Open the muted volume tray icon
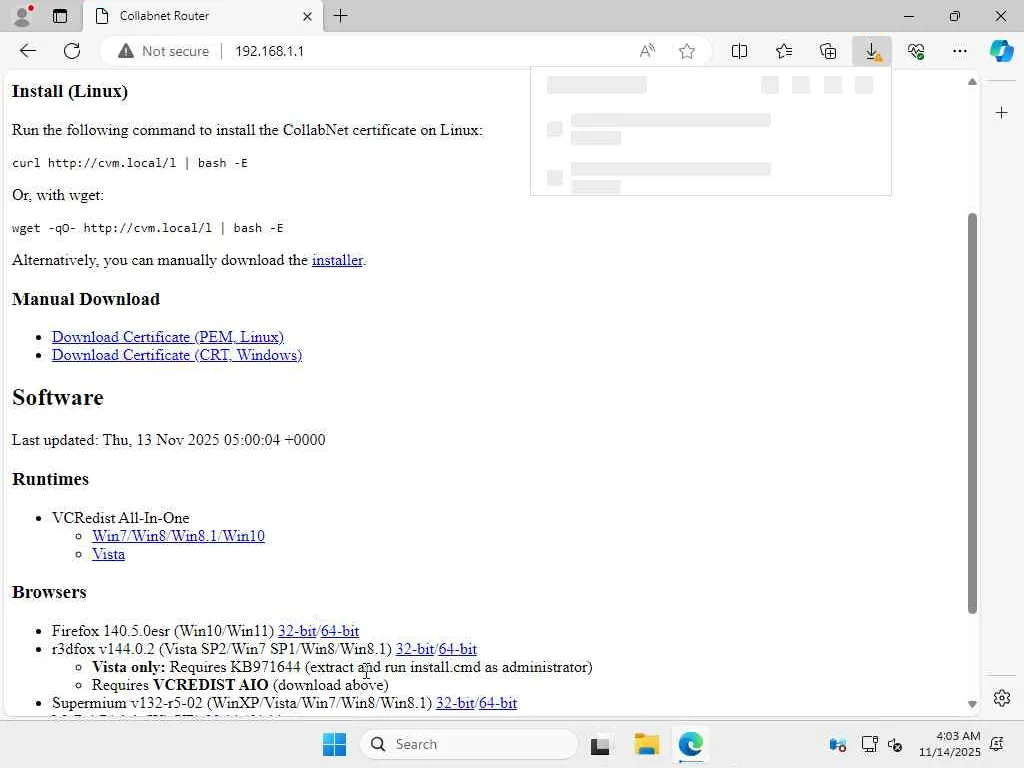Image resolution: width=1024 pixels, height=768 pixels. tap(895, 744)
